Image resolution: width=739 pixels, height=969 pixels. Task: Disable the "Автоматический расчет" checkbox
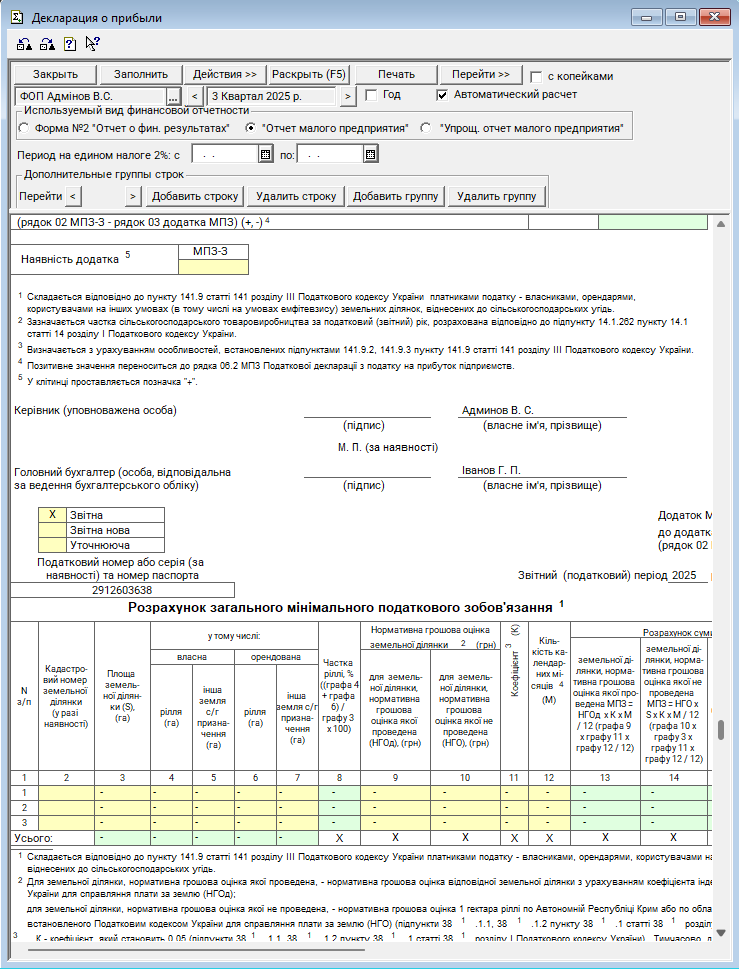click(x=443, y=95)
